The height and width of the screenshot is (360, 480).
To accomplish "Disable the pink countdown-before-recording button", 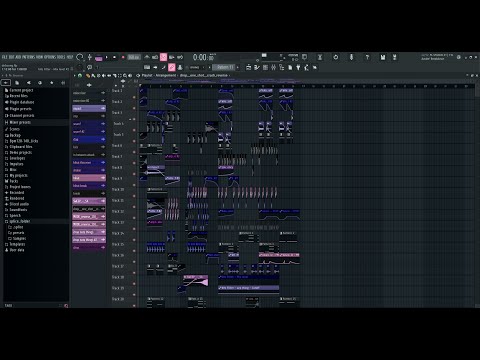I will [163, 57].
